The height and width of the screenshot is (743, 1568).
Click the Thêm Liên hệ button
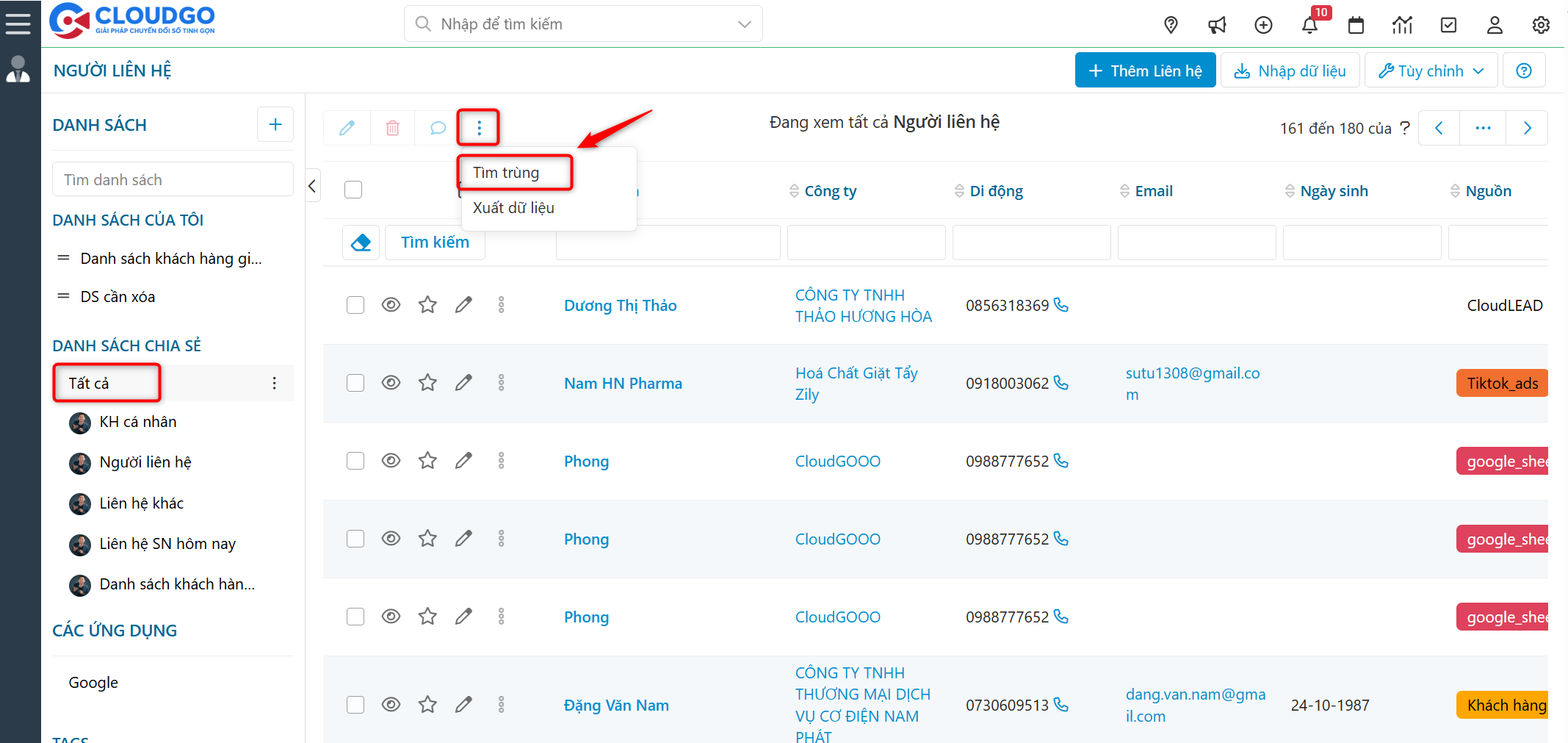[x=1145, y=70]
